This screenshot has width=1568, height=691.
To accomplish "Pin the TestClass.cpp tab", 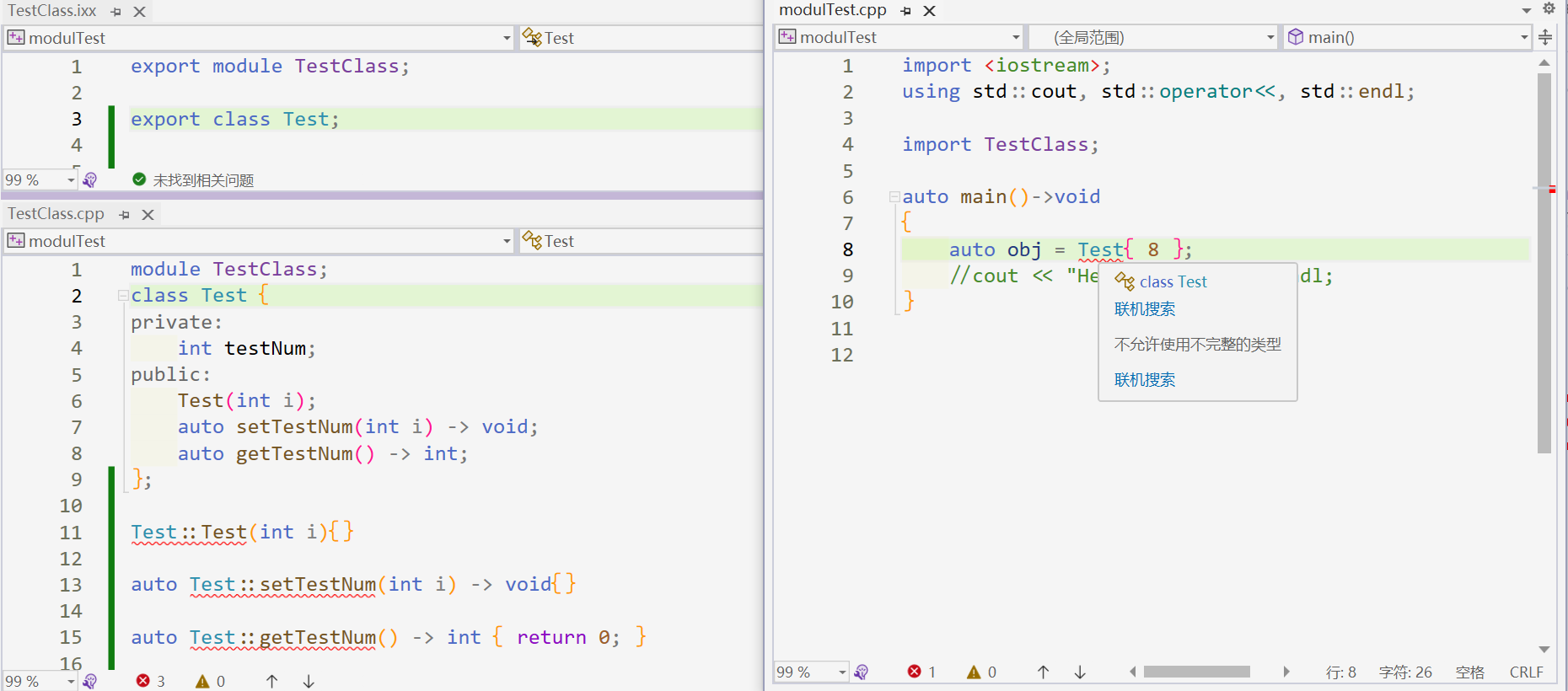I will coord(125,215).
